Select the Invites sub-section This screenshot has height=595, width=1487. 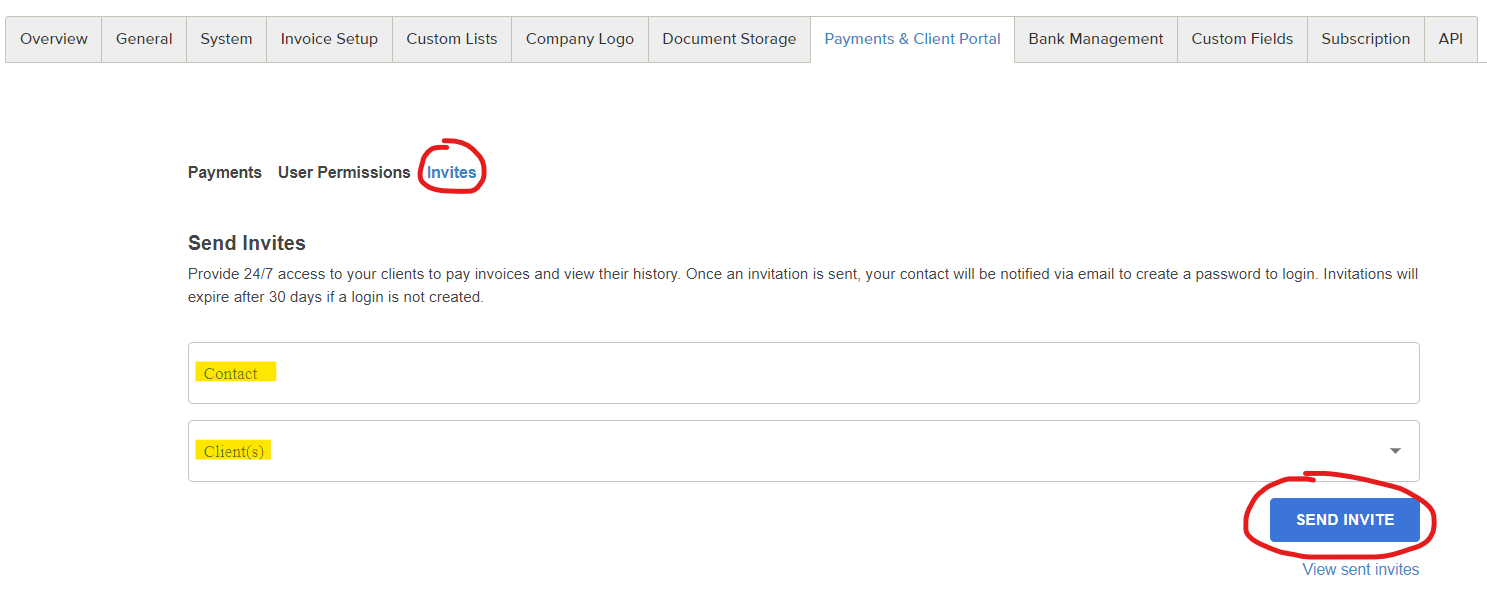click(451, 172)
